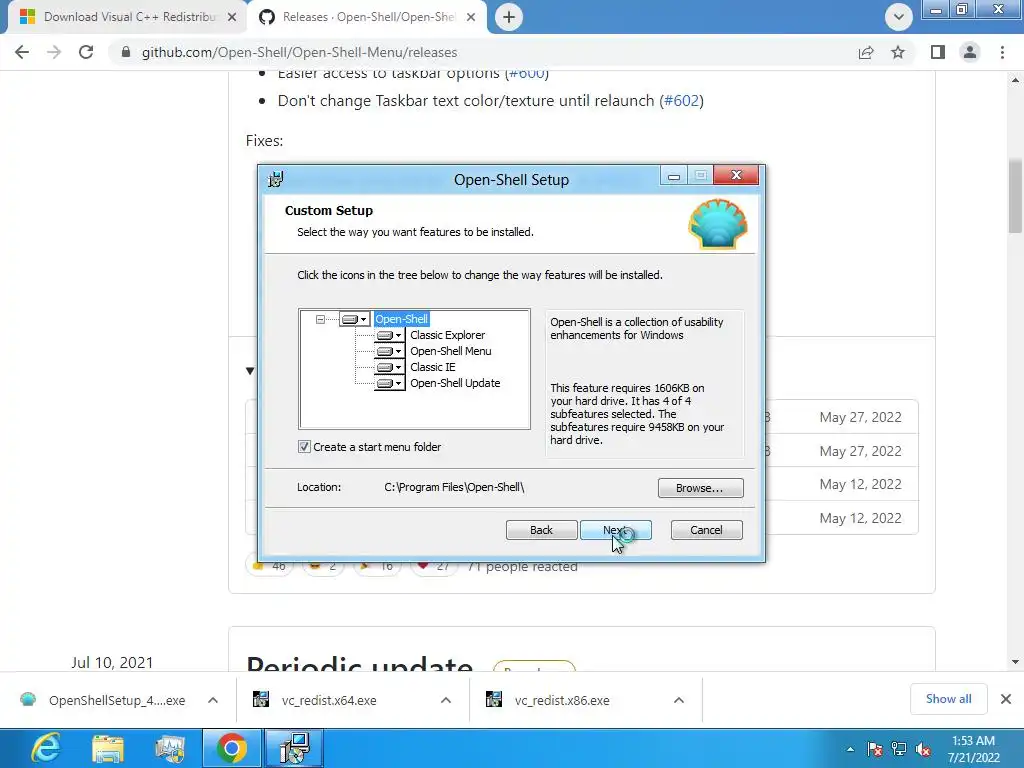
Task: Click scrollbar down arrow on page
Action: tap(1015, 662)
